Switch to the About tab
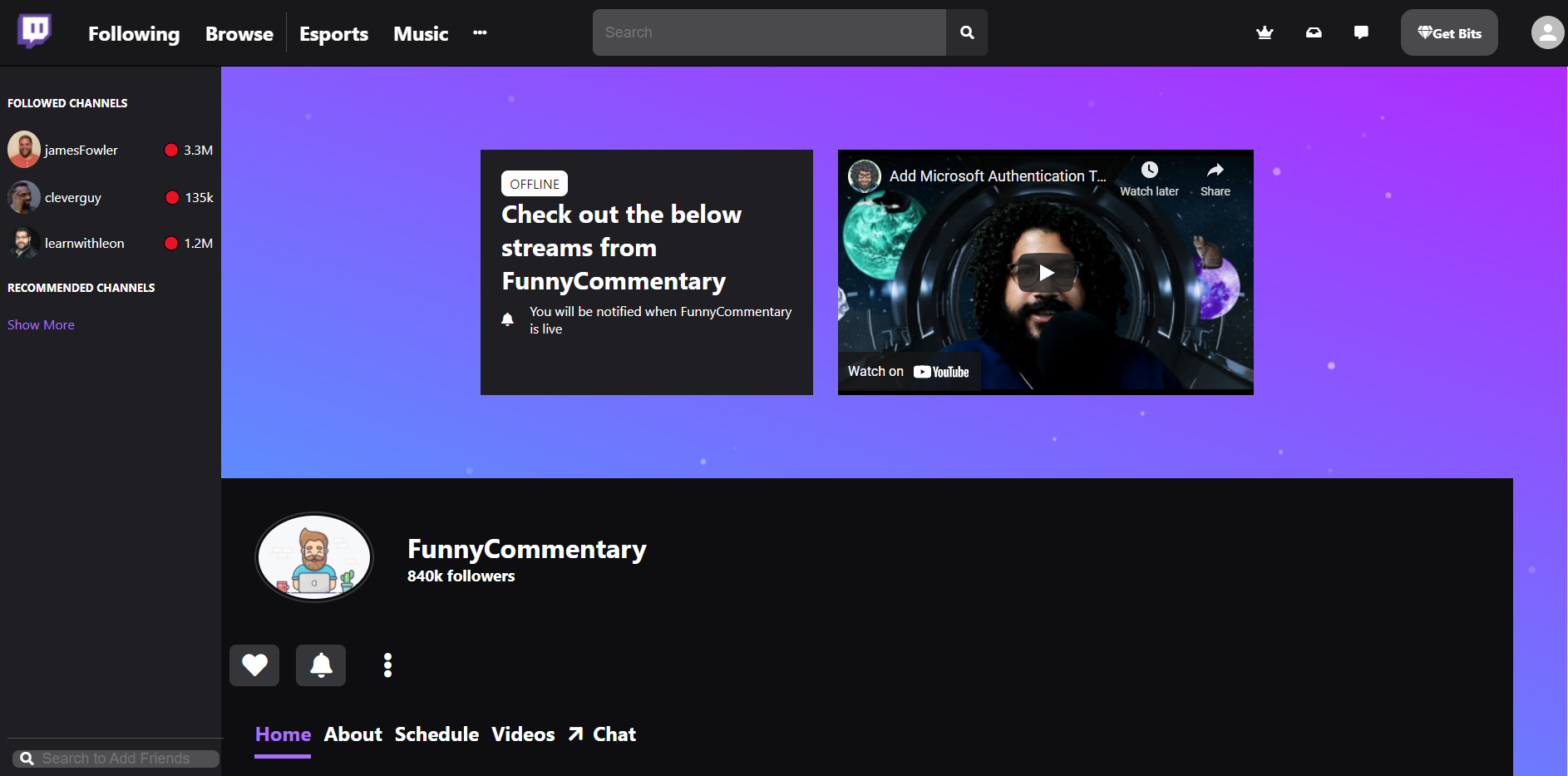Screen dimensions: 1568x776 click(353, 734)
